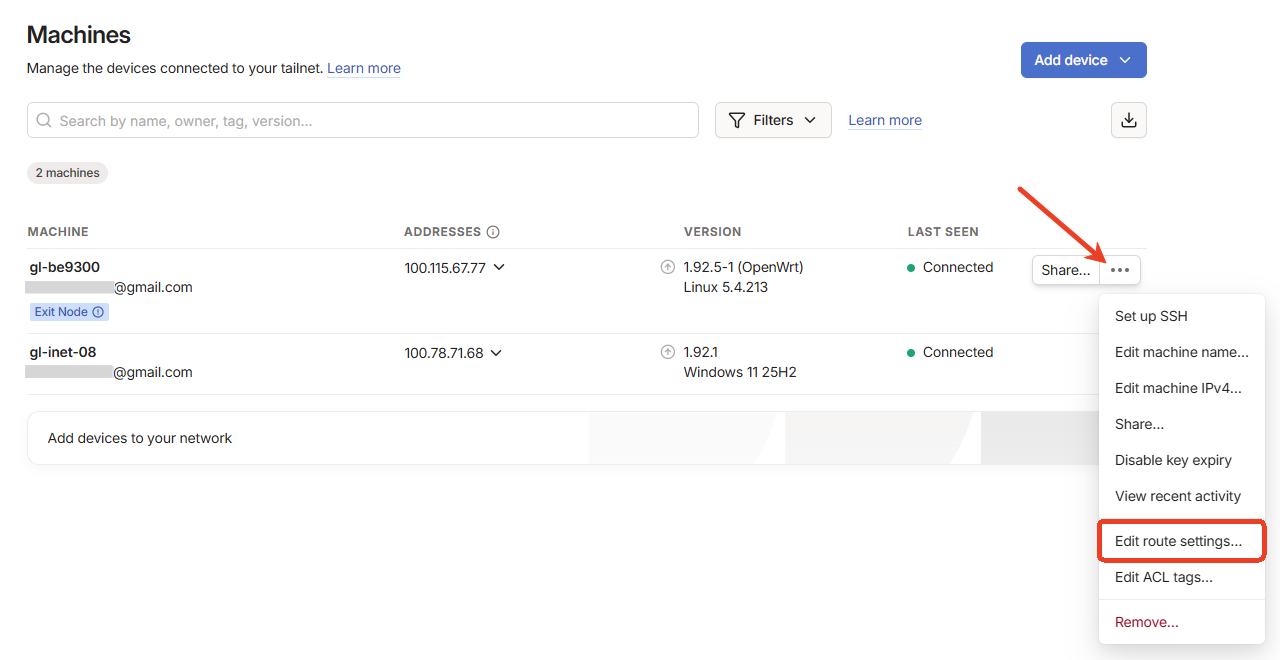Click update arrow icon for version 1.92.1
Viewport: 1280px width, 660px height.
[x=668, y=352]
